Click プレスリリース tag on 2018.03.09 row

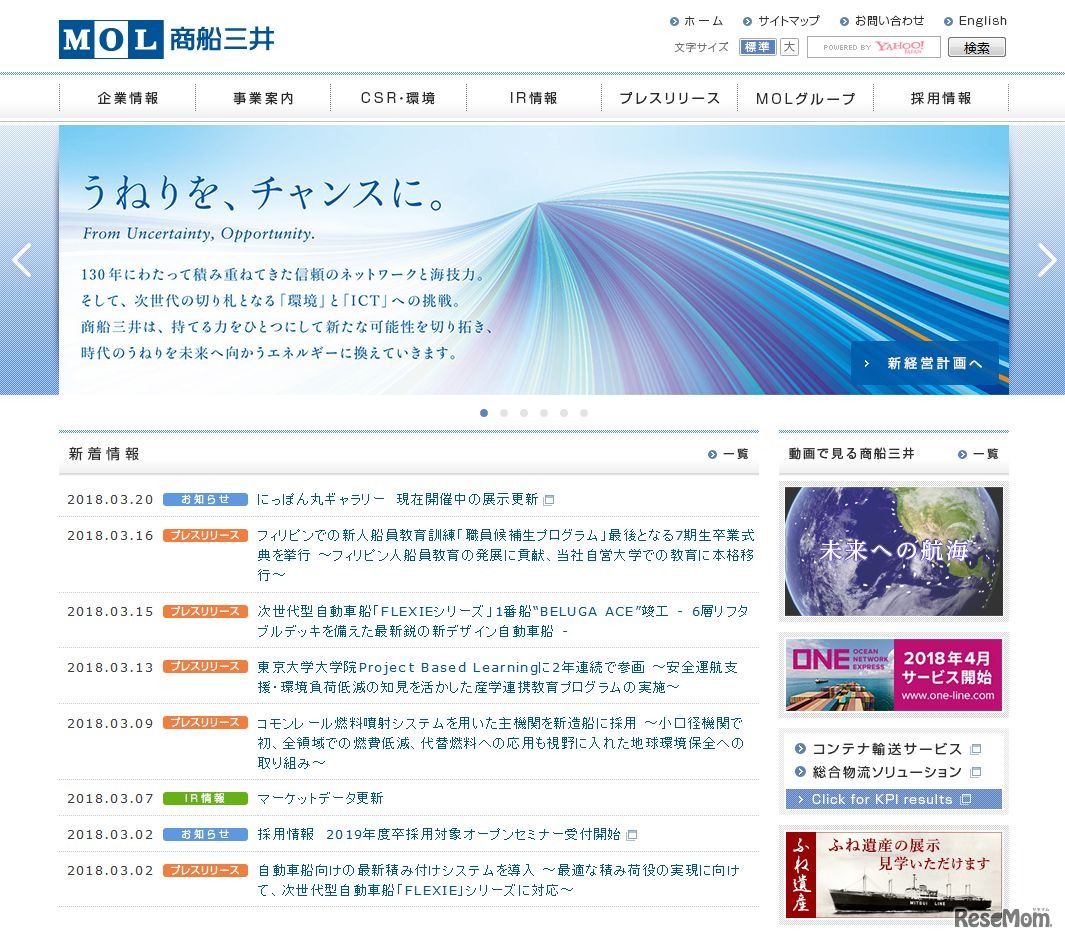click(x=205, y=723)
